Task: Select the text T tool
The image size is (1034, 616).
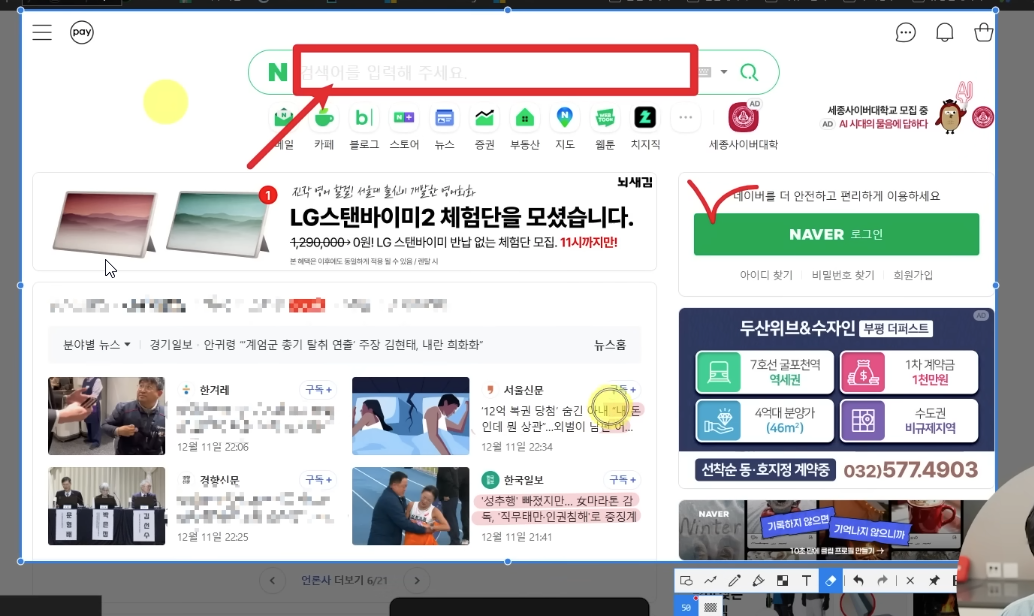Action: 806,580
